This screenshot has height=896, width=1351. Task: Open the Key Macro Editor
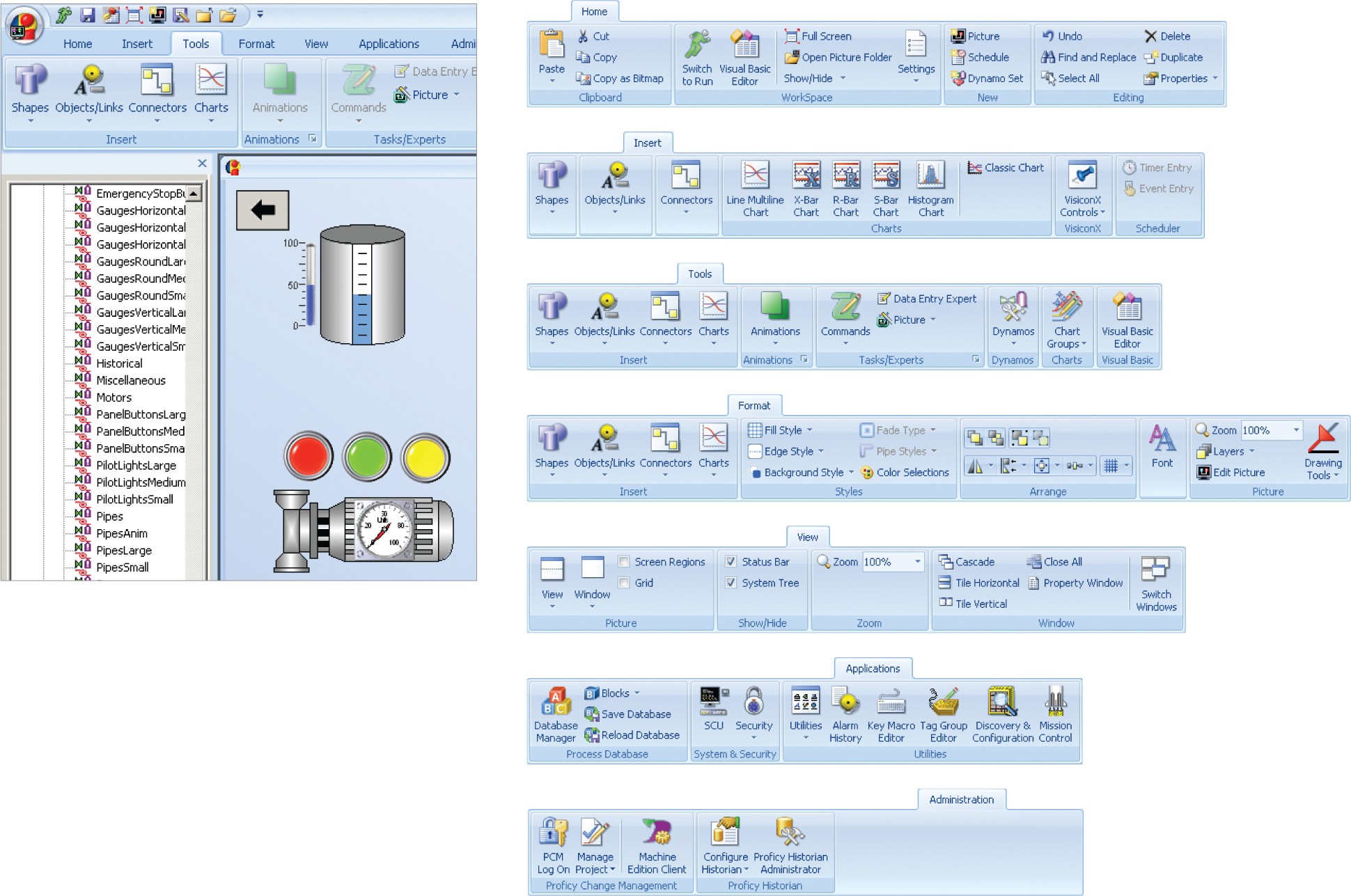pos(891,714)
